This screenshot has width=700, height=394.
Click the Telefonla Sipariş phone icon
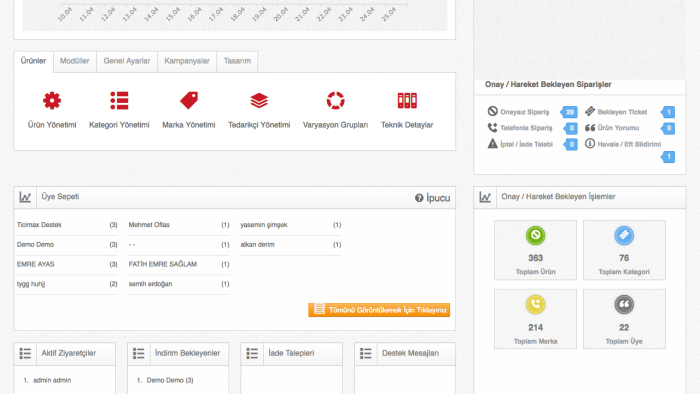[492, 128]
